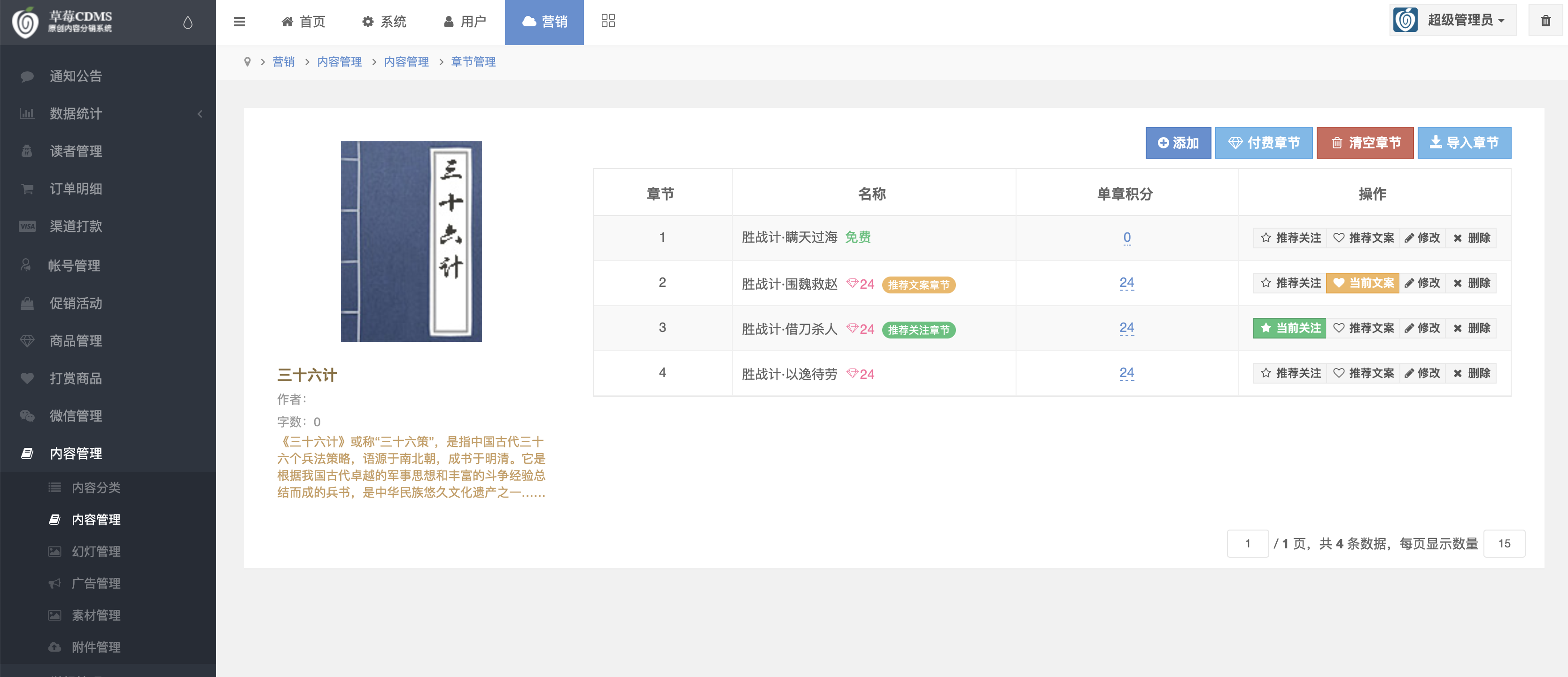
Task: Switch to 系统 top tab
Action: pyautogui.click(x=384, y=22)
